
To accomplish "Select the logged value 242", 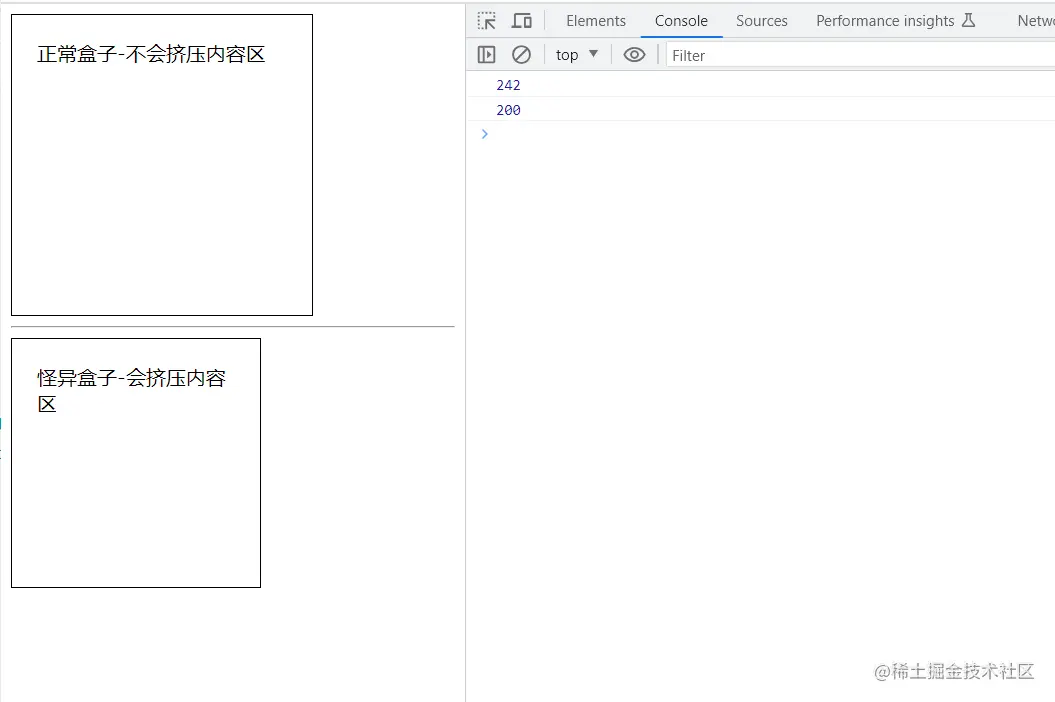I will pos(508,85).
